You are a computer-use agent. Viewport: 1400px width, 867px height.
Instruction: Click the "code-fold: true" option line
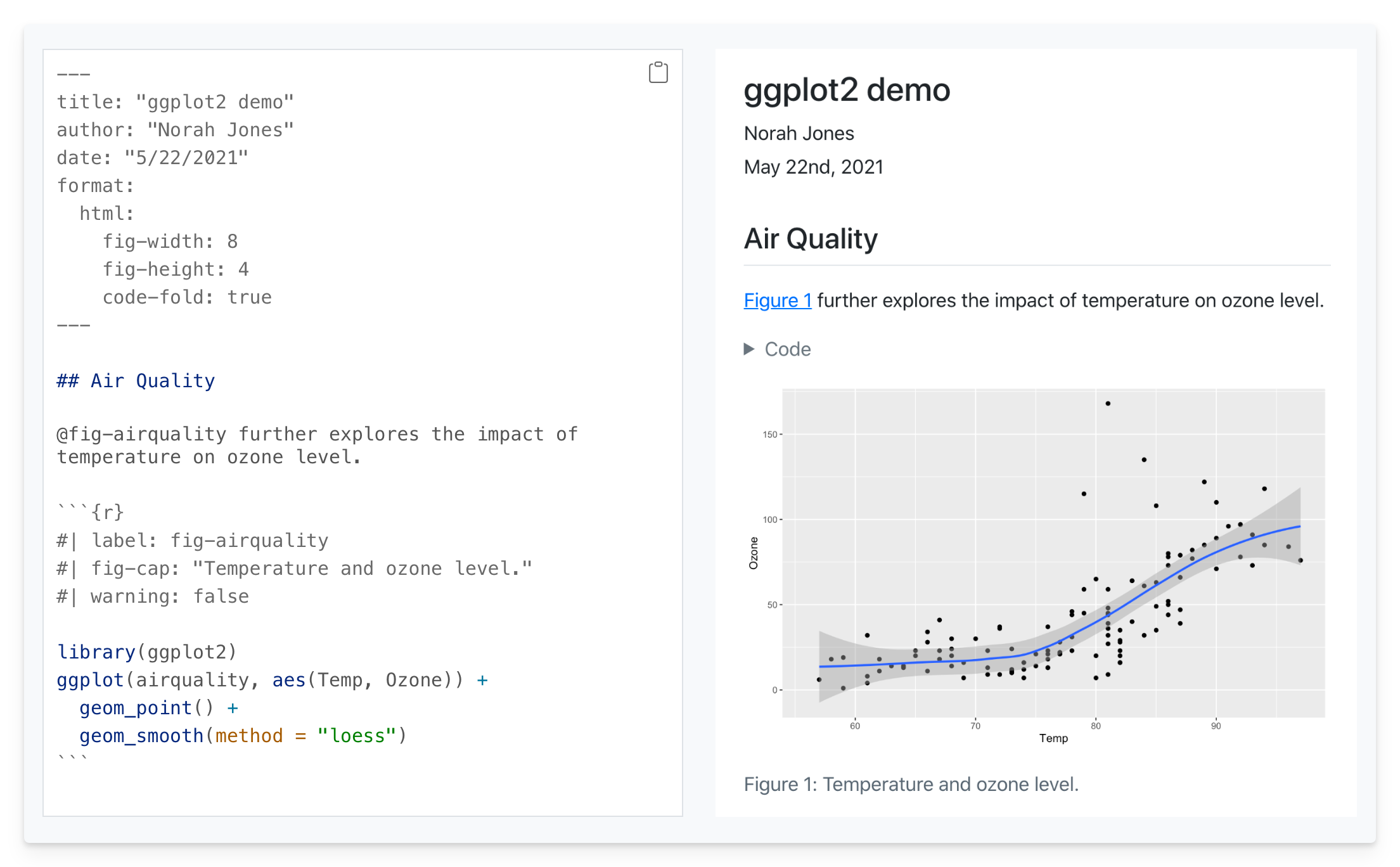tap(187, 297)
